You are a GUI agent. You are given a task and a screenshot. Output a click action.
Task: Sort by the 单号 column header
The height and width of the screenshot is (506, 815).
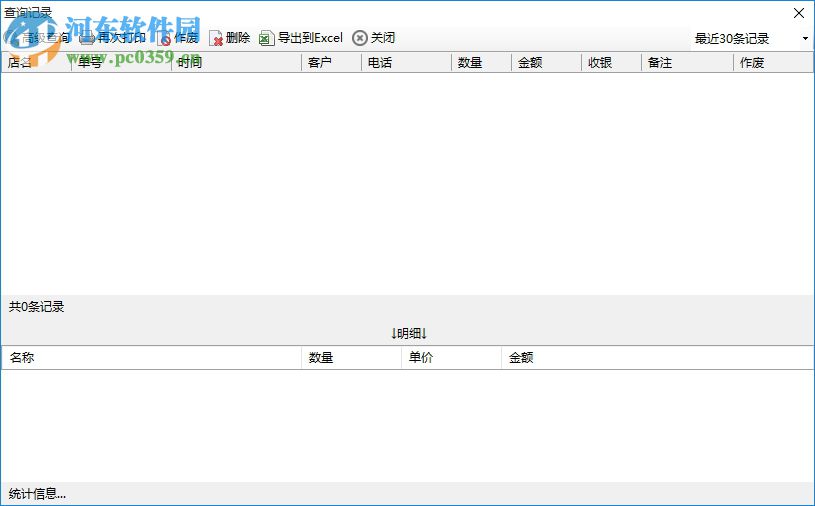point(122,62)
